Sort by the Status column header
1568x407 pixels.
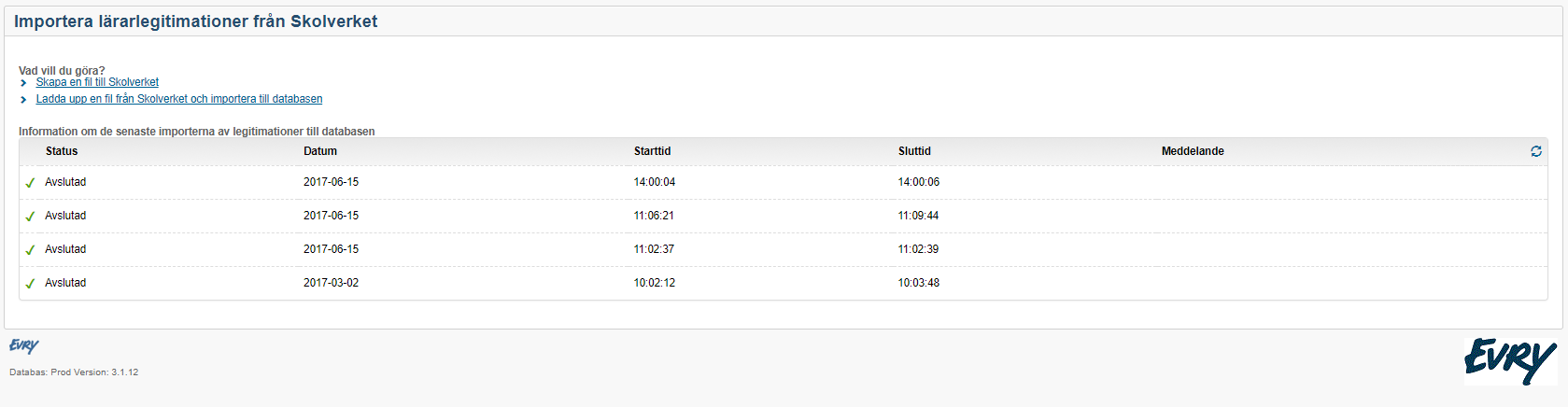[62, 151]
